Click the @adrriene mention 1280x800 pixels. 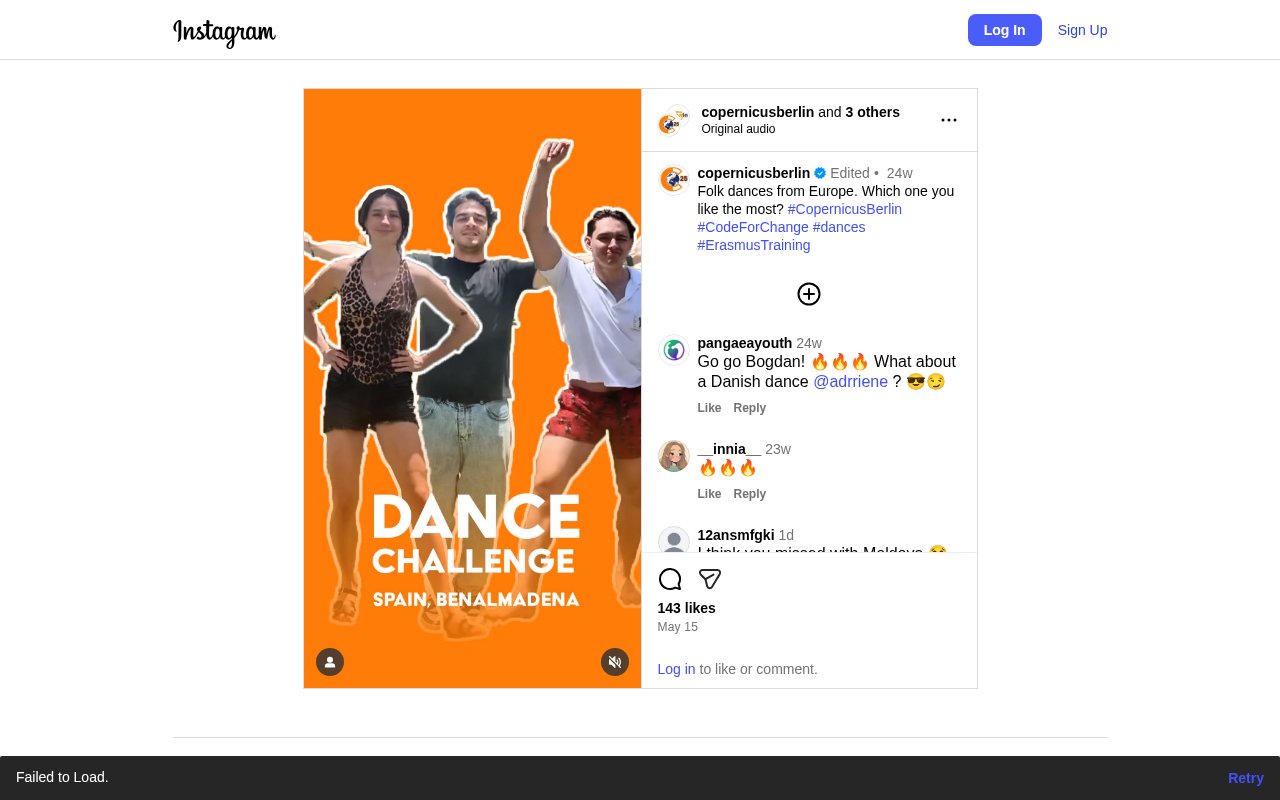(850, 381)
